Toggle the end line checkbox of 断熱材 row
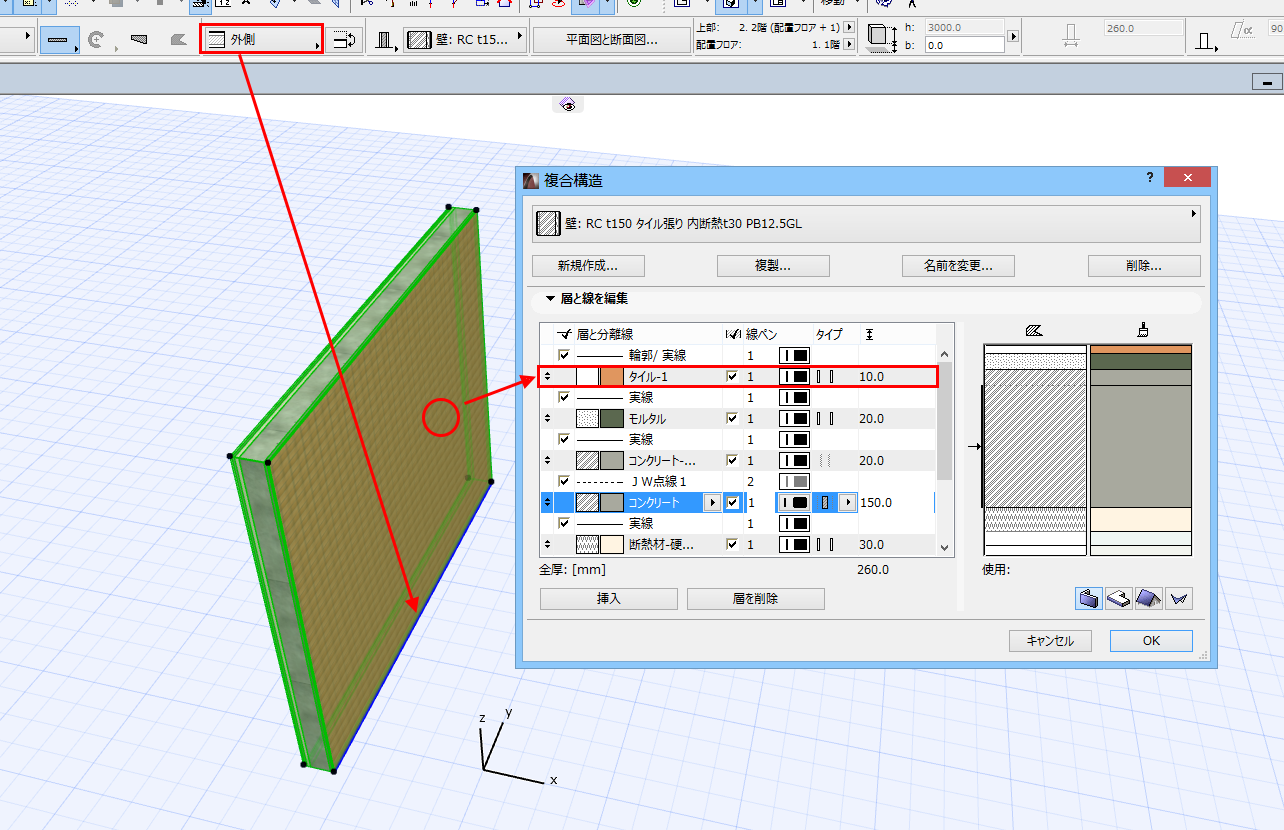 pyautogui.click(x=733, y=545)
